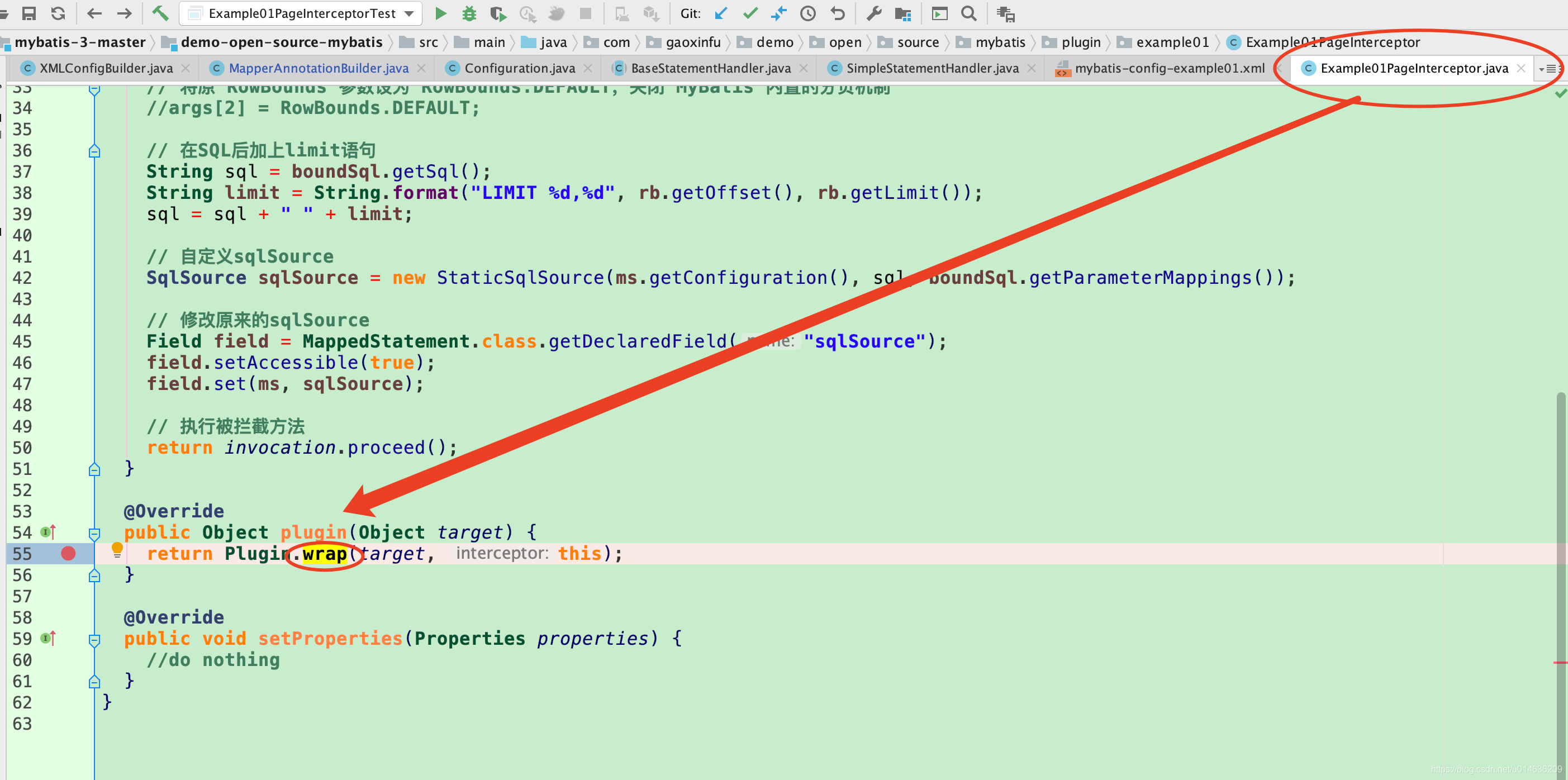Image resolution: width=1568 pixels, height=780 pixels.
Task: Commit changes with the green Git checkmark
Action: click(750, 13)
